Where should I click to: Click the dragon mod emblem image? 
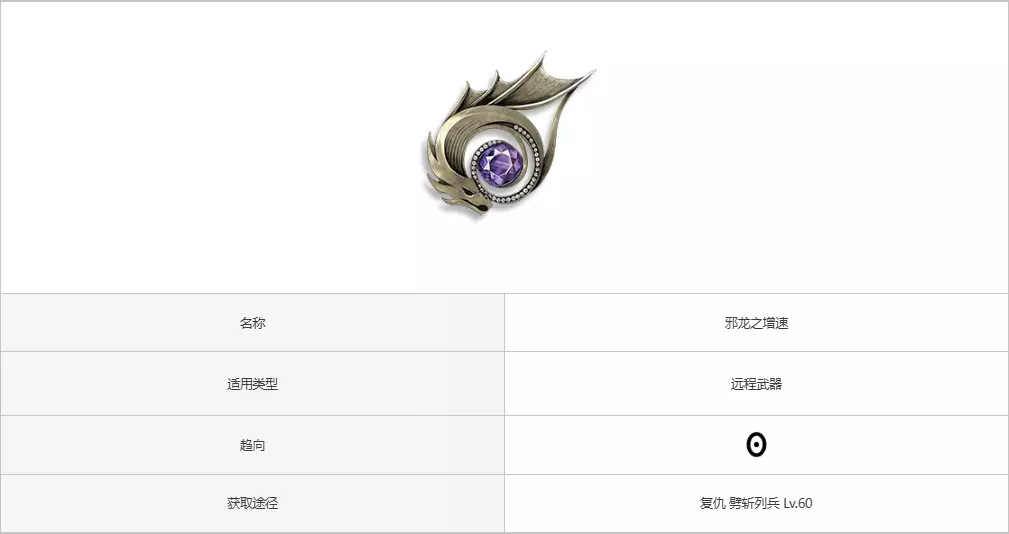click(508, 133)
